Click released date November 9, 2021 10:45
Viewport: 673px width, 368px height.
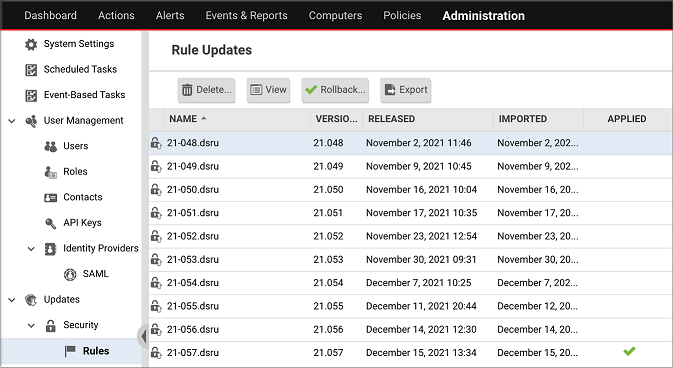coord(418,166)
